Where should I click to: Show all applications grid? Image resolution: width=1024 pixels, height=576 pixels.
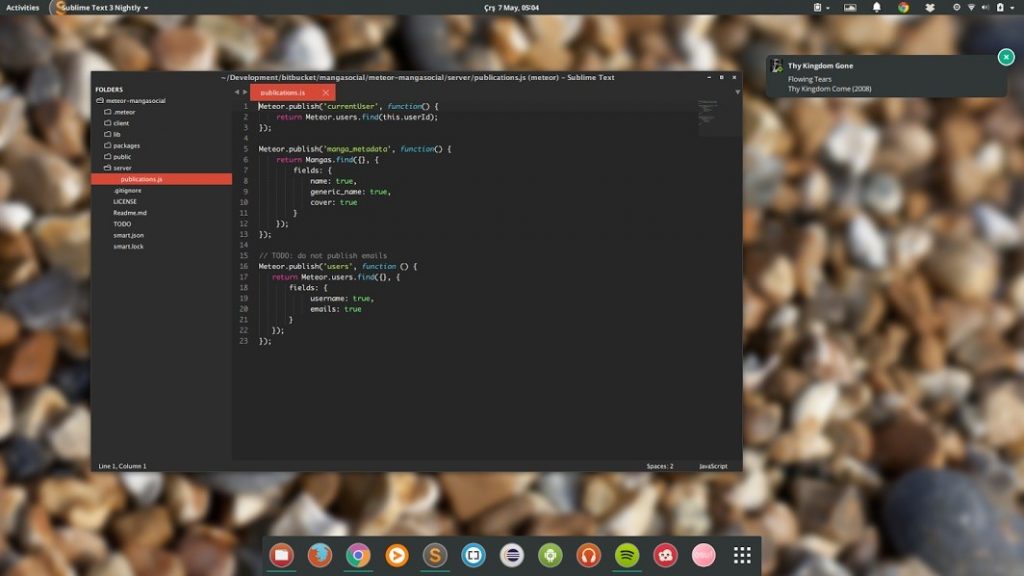coord(742,555)
